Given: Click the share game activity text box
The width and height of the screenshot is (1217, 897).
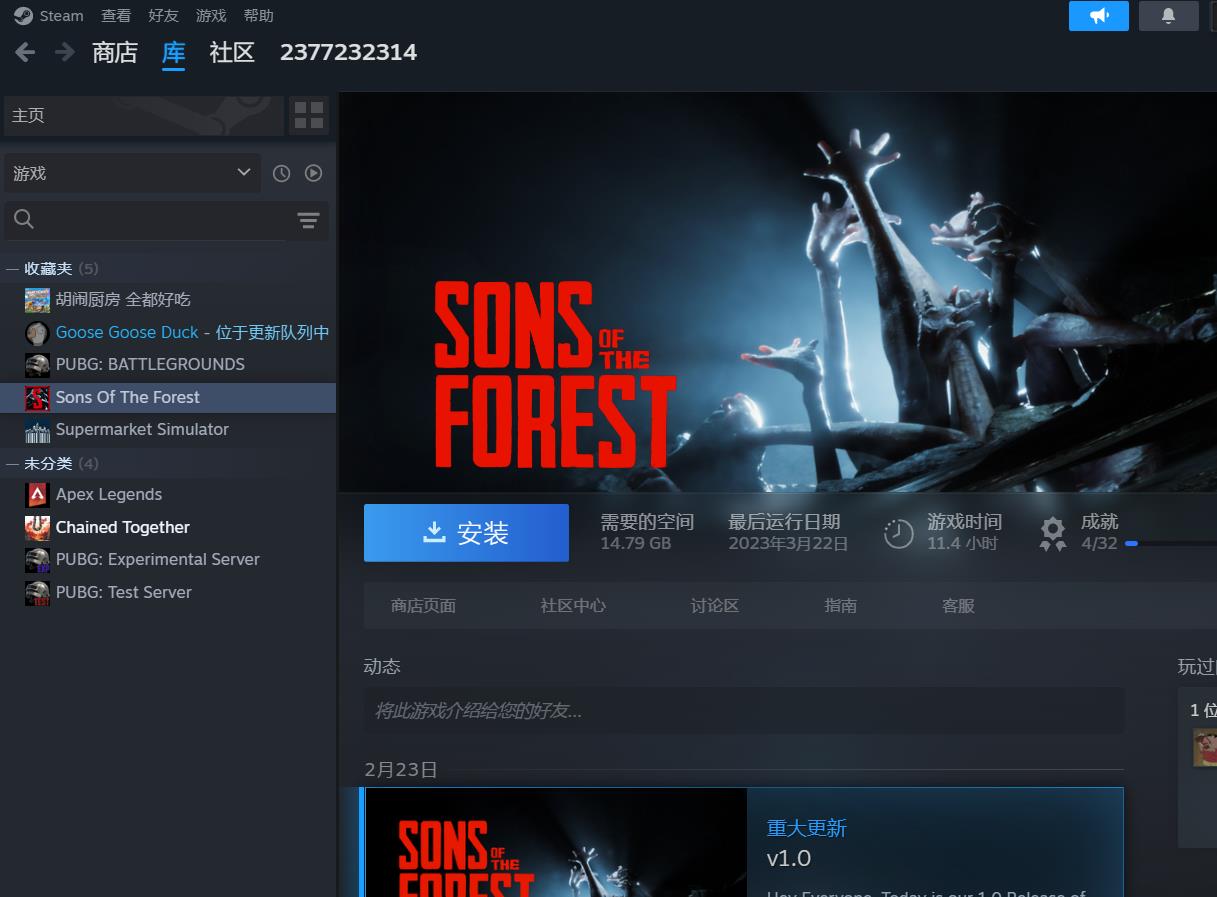Looking at the screenshot, I should click(x=744, y=711).
